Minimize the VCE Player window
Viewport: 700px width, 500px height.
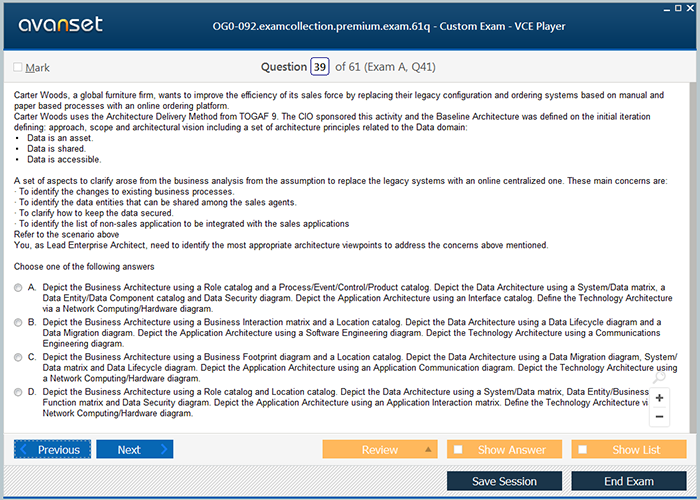[x=667, y=9]
